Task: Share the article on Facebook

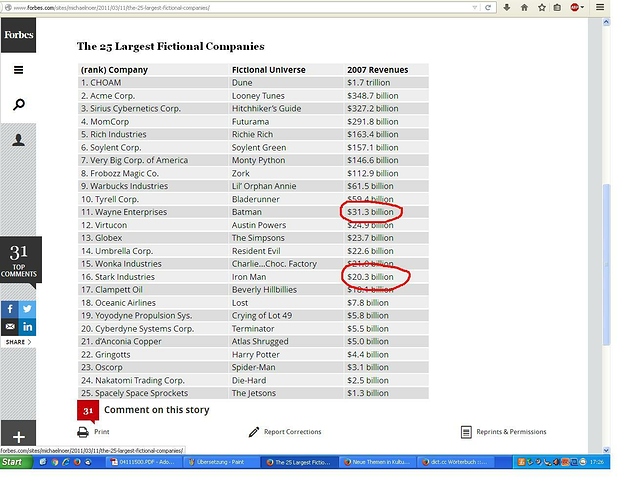Action: 10,309
